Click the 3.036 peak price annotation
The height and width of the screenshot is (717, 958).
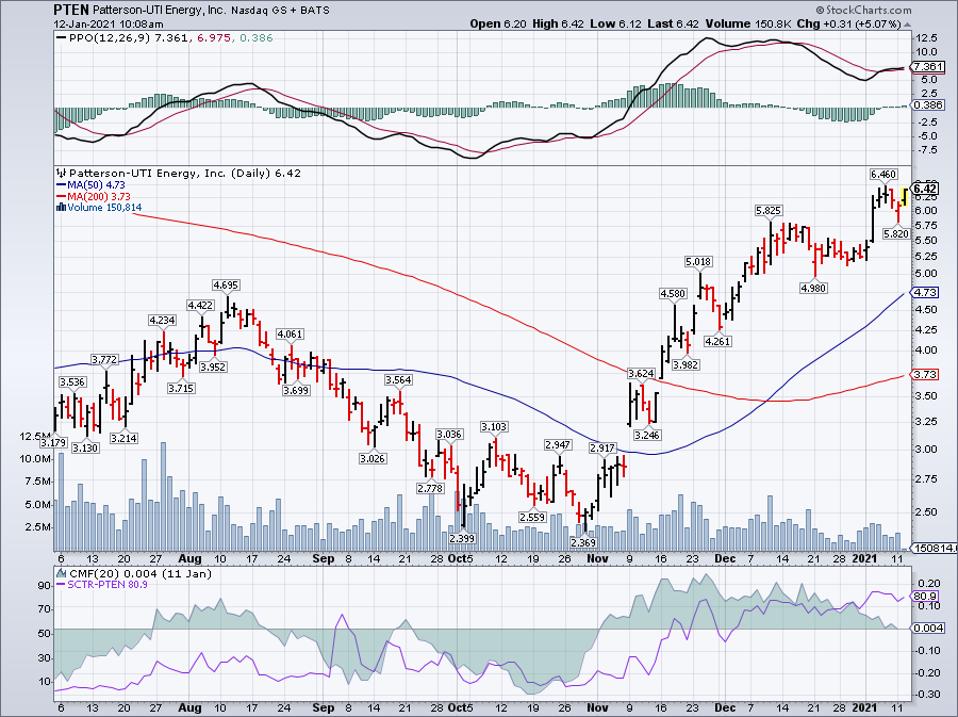click(449, 434)
